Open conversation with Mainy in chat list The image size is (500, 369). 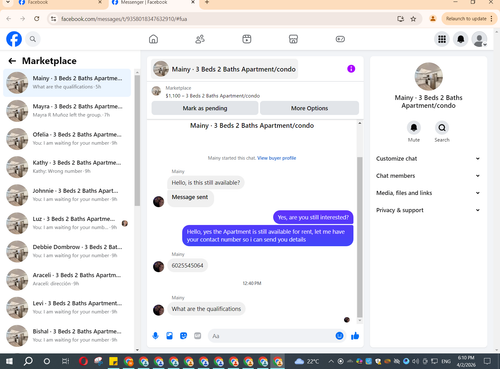67,82
